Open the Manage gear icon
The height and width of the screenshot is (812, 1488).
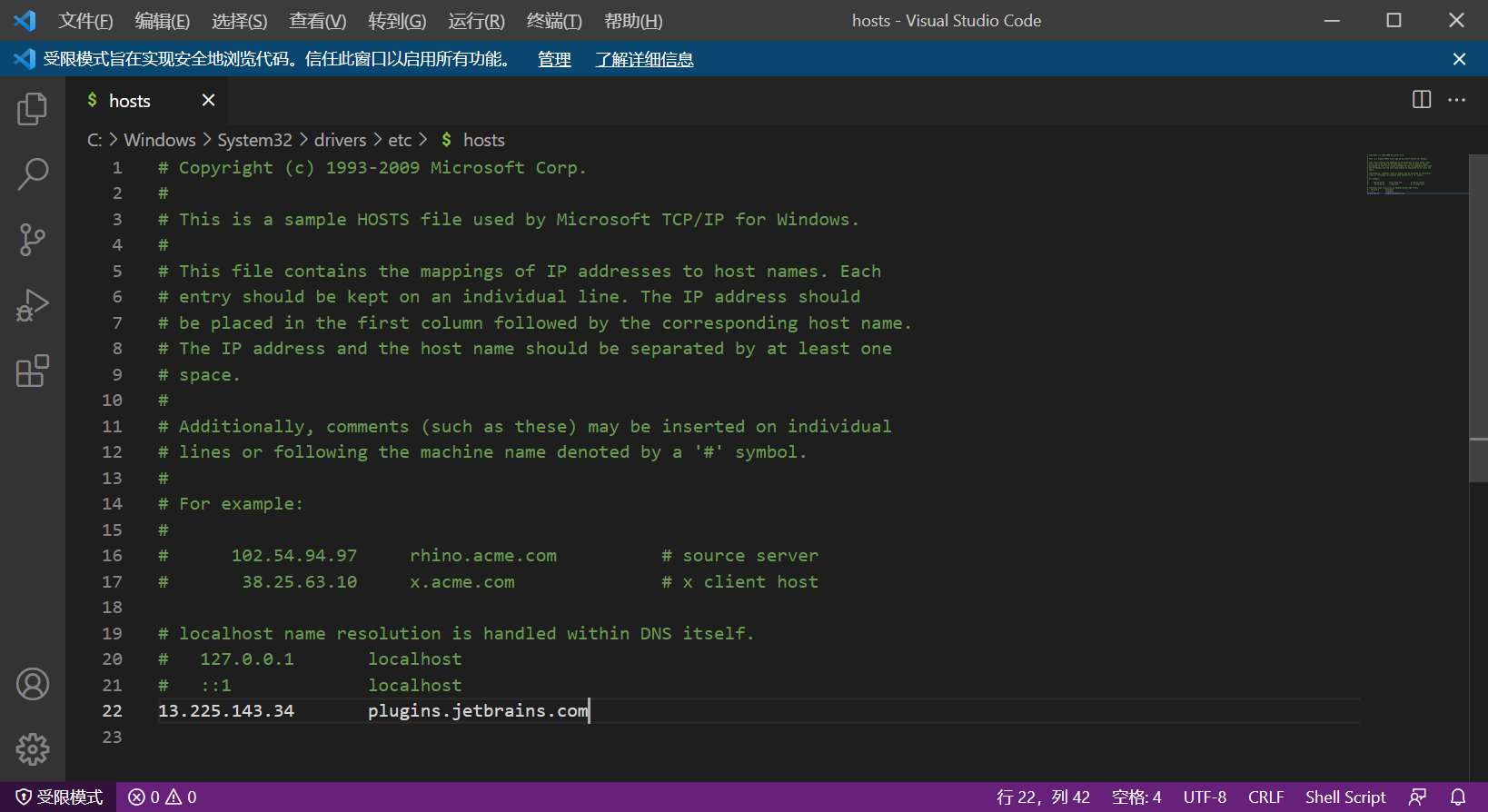(x=32, y=749)
